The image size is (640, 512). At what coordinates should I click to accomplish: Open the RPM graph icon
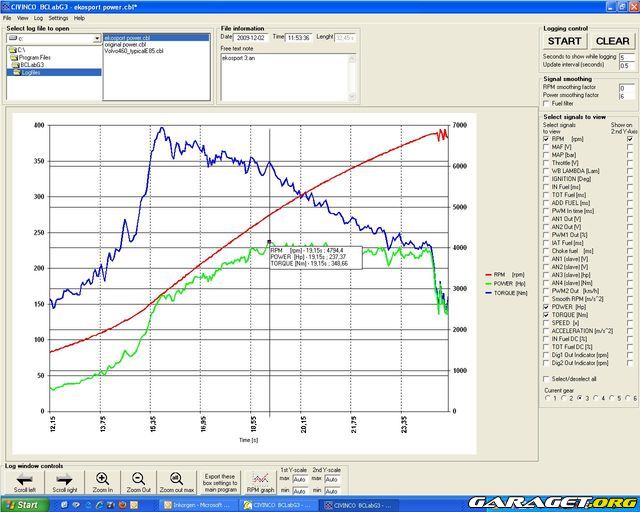coord(261,478)
